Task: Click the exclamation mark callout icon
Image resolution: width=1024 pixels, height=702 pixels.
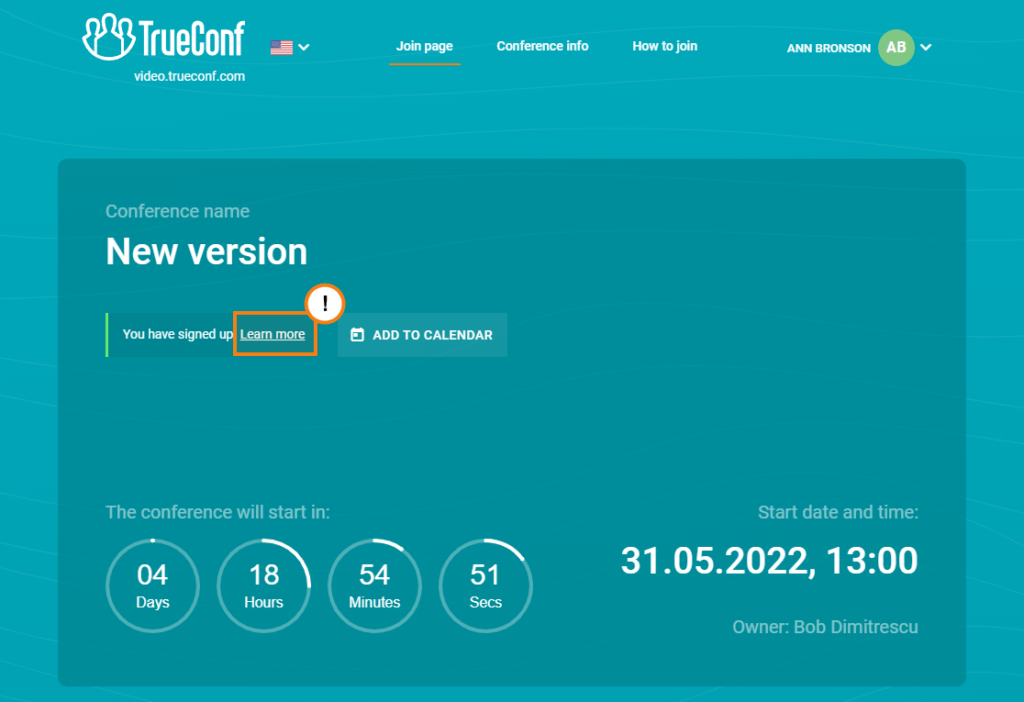Action: 325,304
